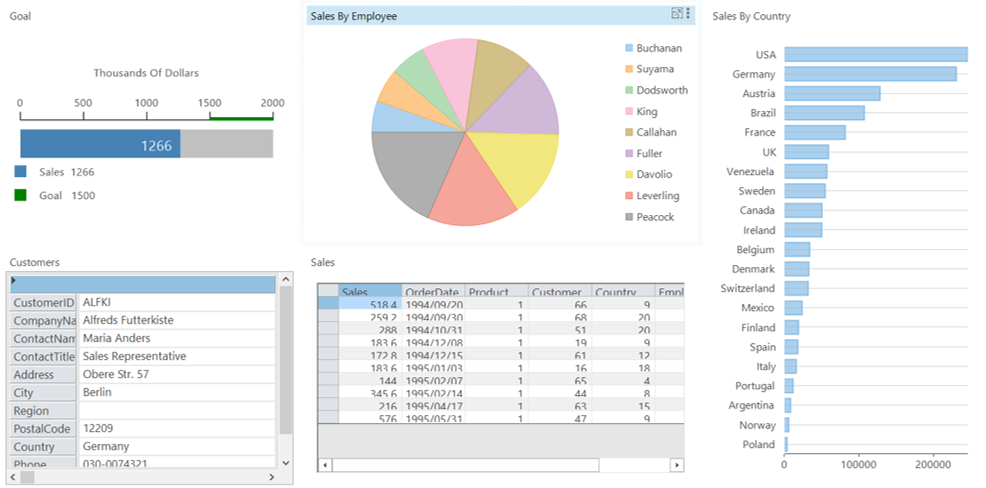
Task: Click the Sales grid horizontal scrollbar thumb
Action: click(465, 465)
